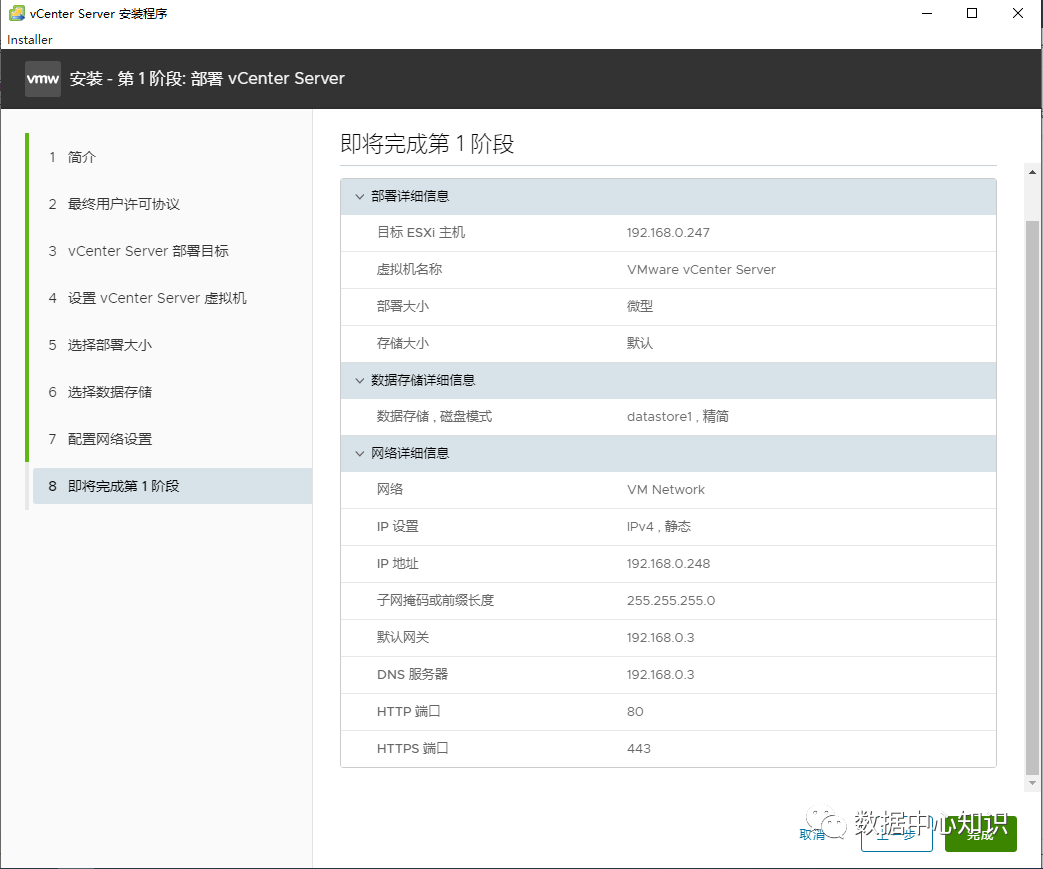1043x869 pixels.
Task: Click the DNS 服务器 value 192.168.0.3
Action: click(661, 675)
